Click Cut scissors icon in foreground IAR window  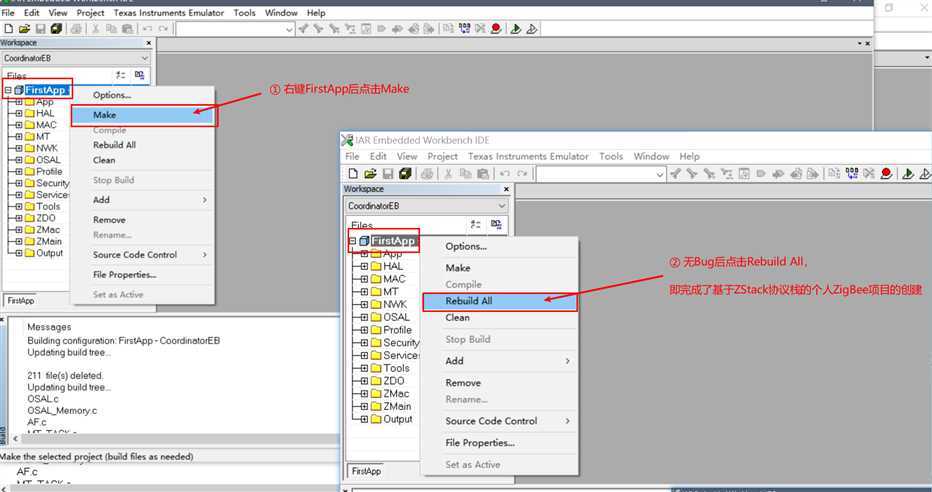pos(448,174)
